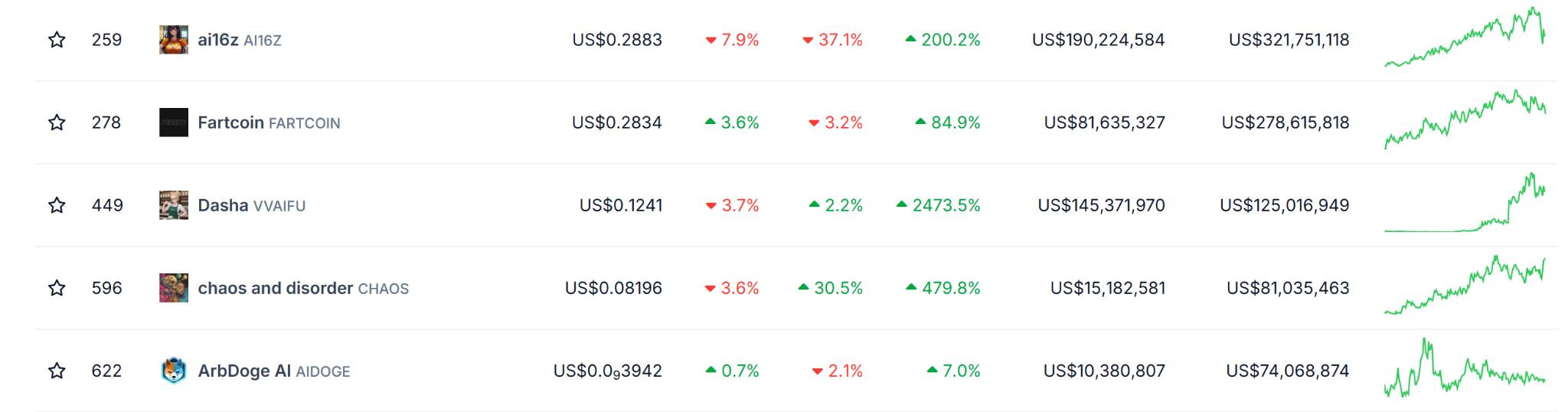Open Fartcoin's price sparkline chart
The image size is (1568, 412).
pyautogui.click(x=1465, y=120)
